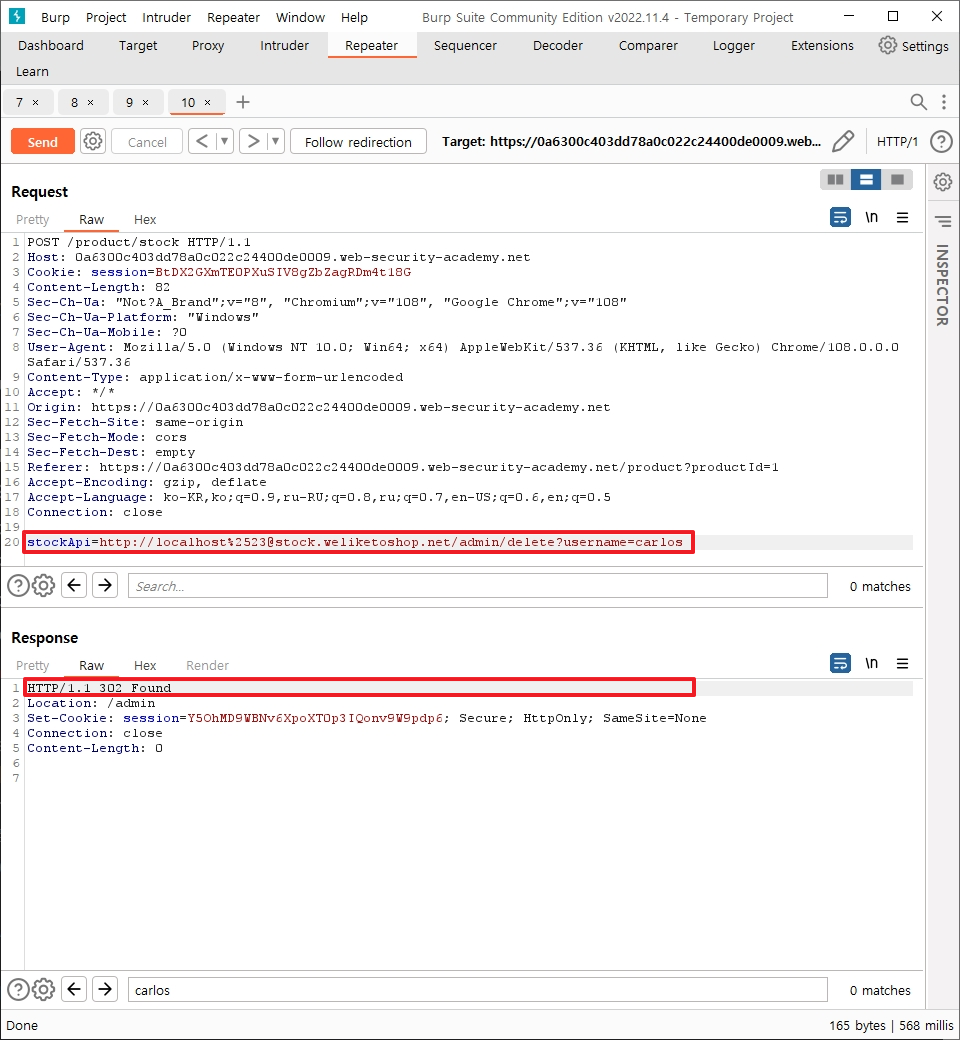Image resolution: width=960 pixels, height=1040 pixels.
Task: Click the Burp Suite logo icon
Action: coord(17,16)
